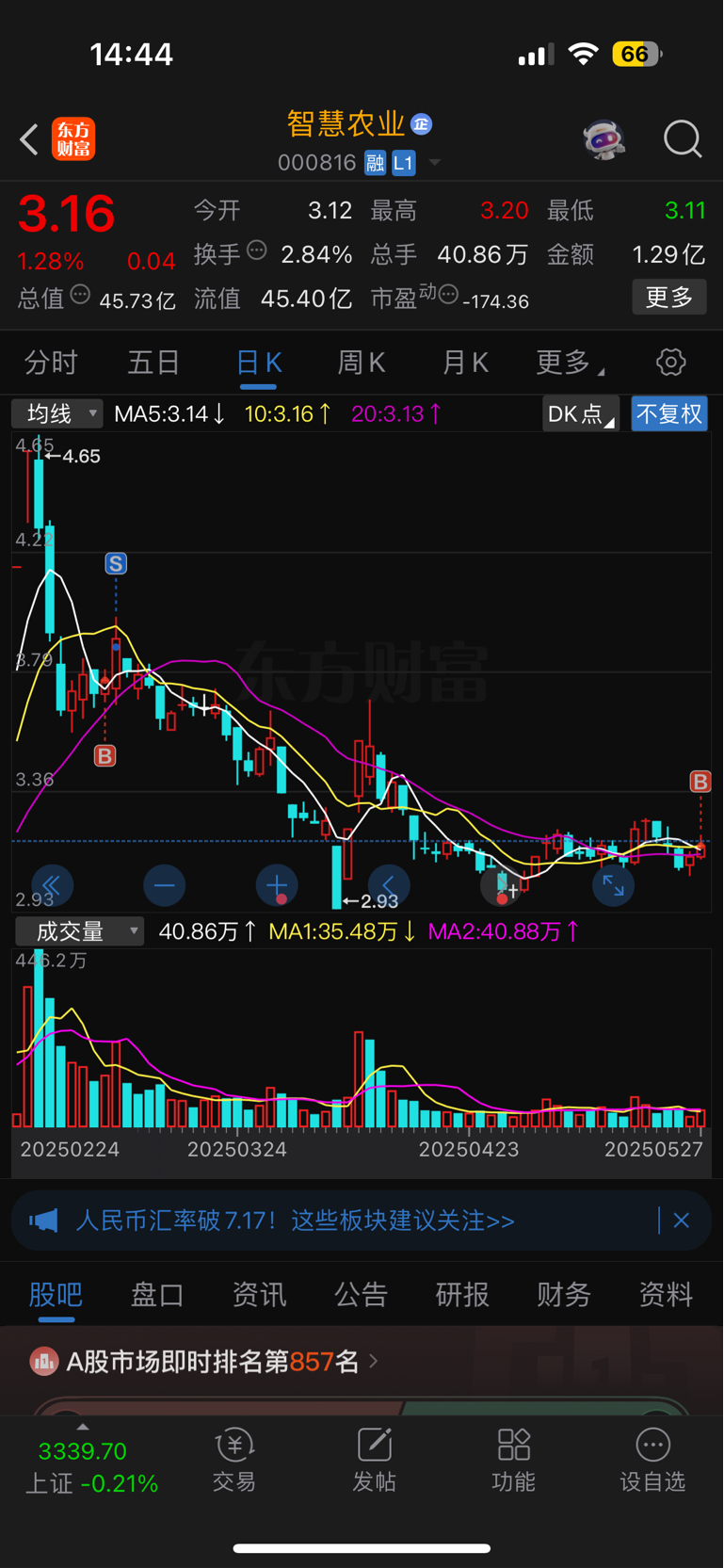Screen dimensions: 724x1568
Task: Open stock search magnifier
Action: [x=682, y=139]
